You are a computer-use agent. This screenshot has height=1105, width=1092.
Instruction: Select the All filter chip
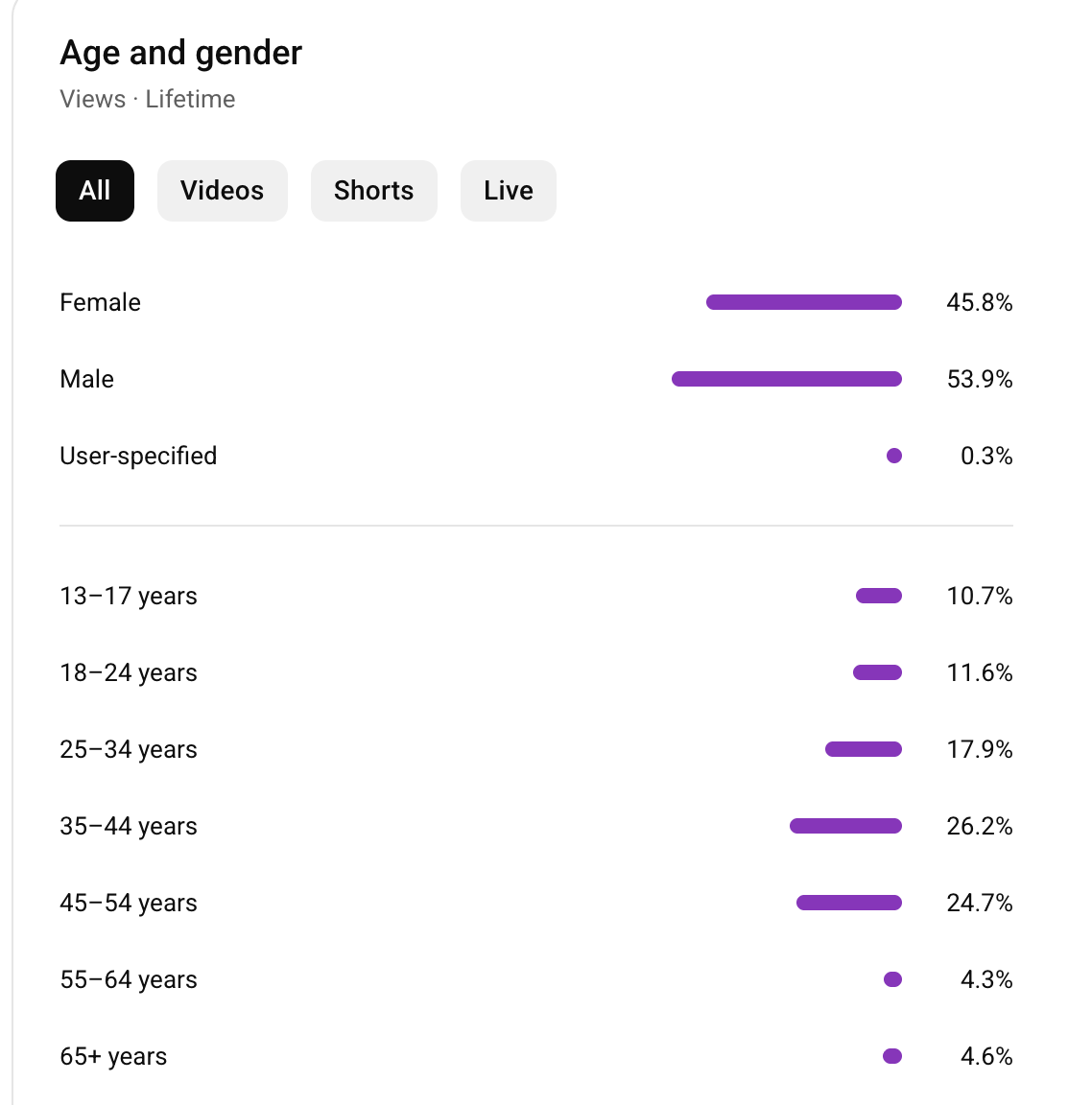click(x=95, y=191)
